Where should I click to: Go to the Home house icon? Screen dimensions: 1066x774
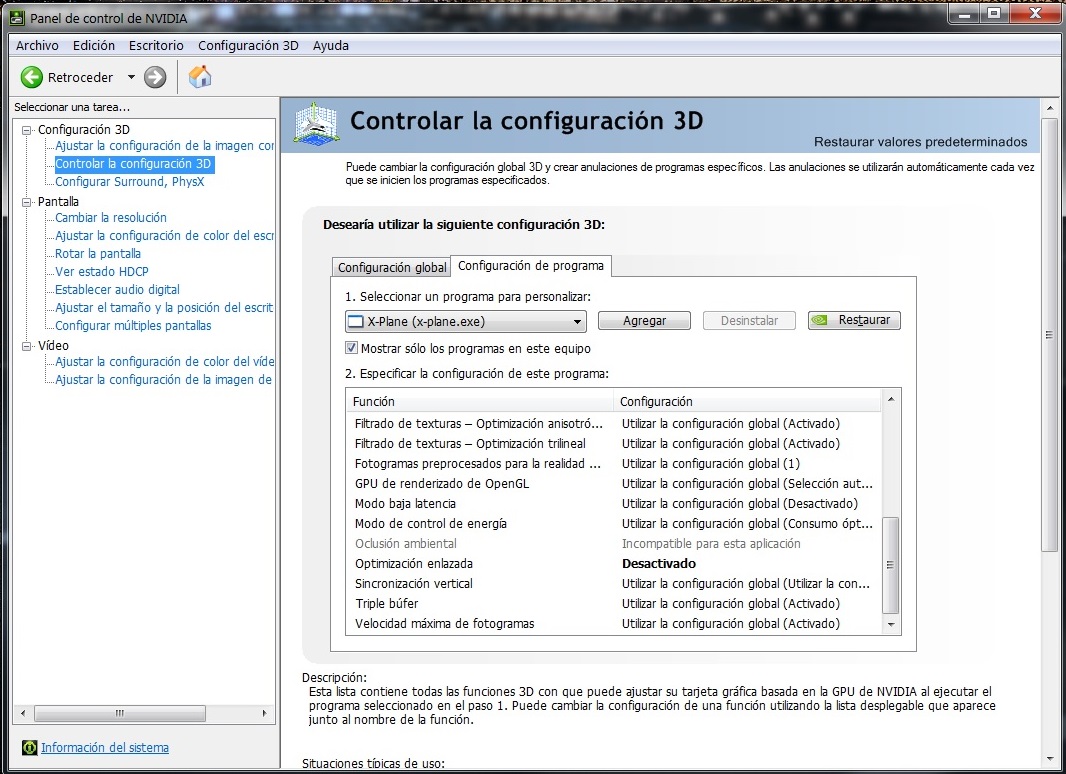click(200, 77)
